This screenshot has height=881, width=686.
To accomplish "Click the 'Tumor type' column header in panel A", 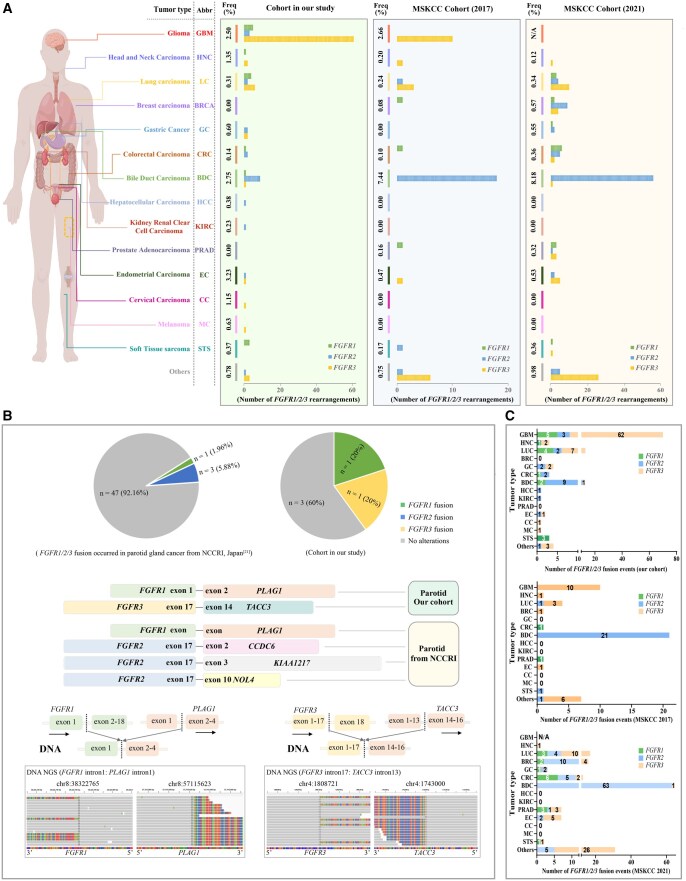I will pyautogui.click(x=172, y=10).
